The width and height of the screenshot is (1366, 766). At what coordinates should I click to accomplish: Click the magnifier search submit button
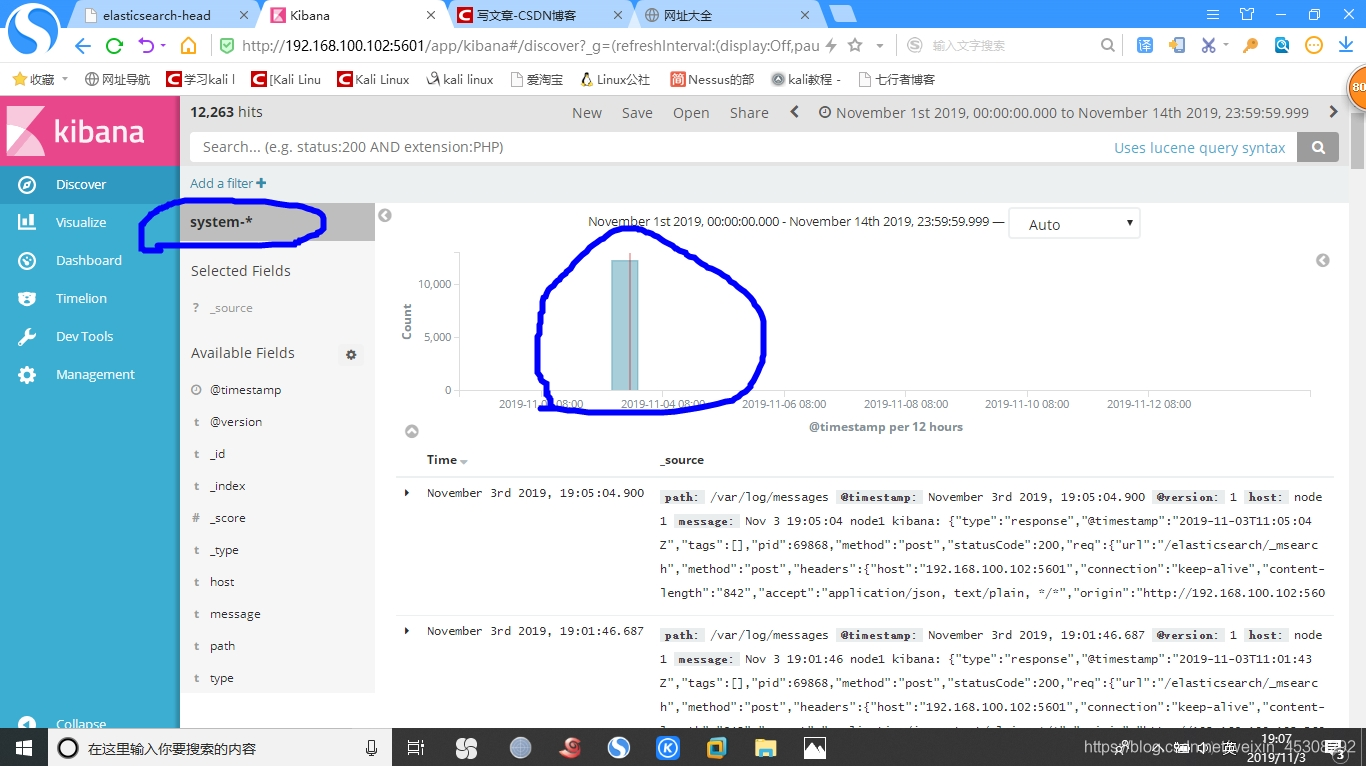(1318, 147)
